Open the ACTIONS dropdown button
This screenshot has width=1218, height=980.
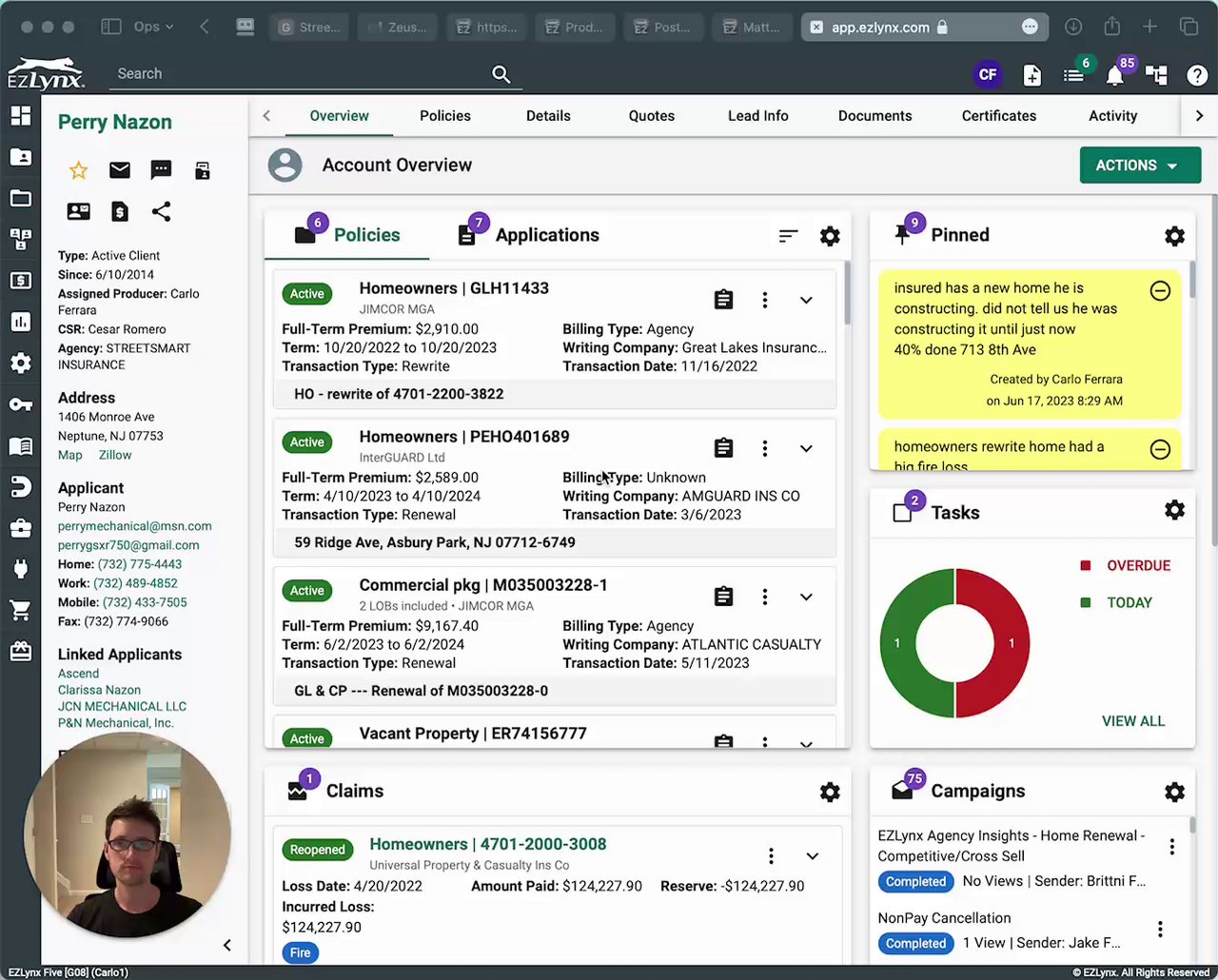tap(1140, 166)
